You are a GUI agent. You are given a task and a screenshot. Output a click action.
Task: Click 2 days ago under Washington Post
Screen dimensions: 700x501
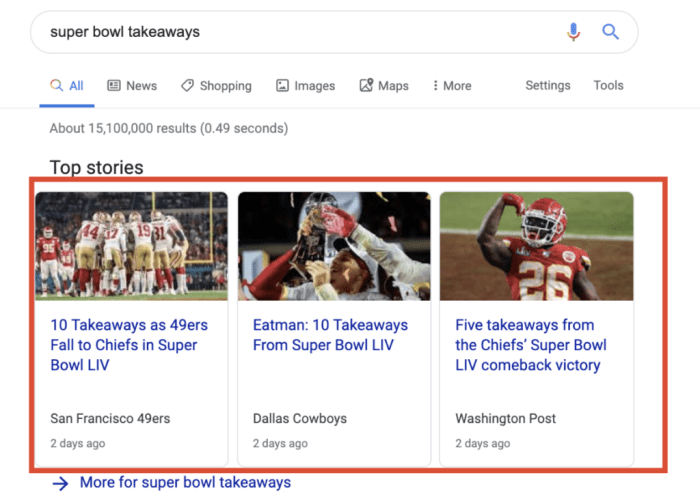tap(483, 443)
